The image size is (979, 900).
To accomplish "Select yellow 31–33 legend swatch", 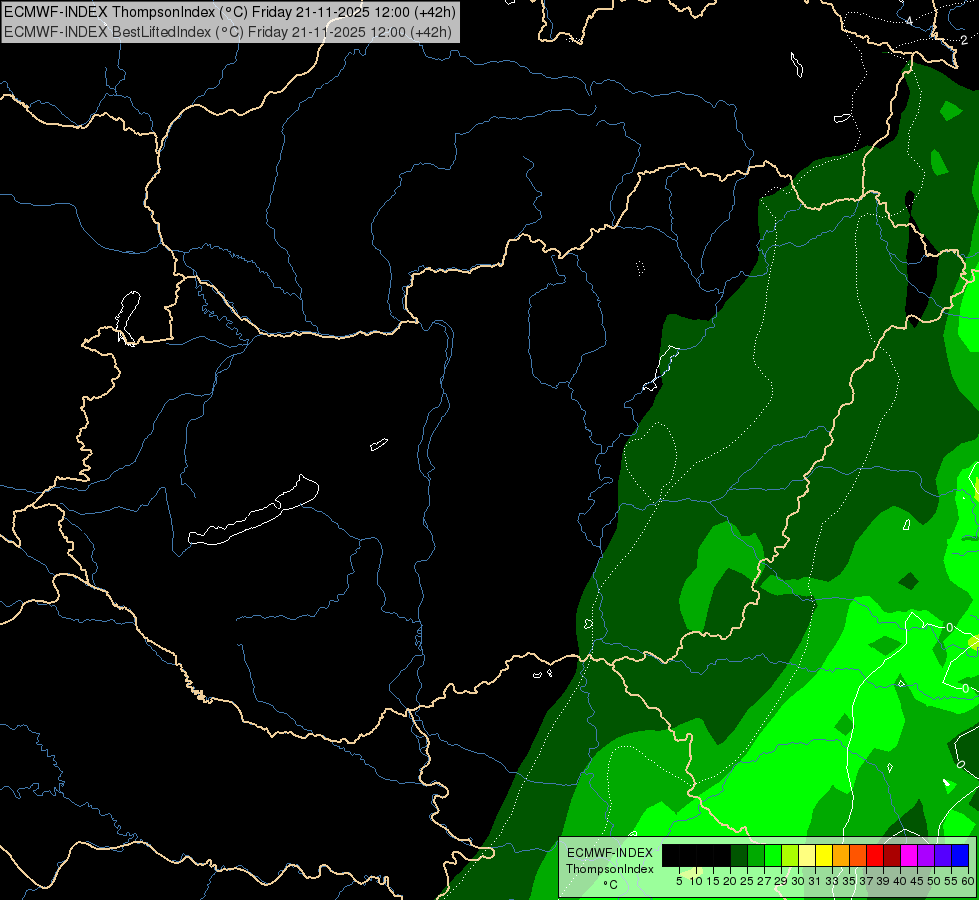I will coord(824,855).
